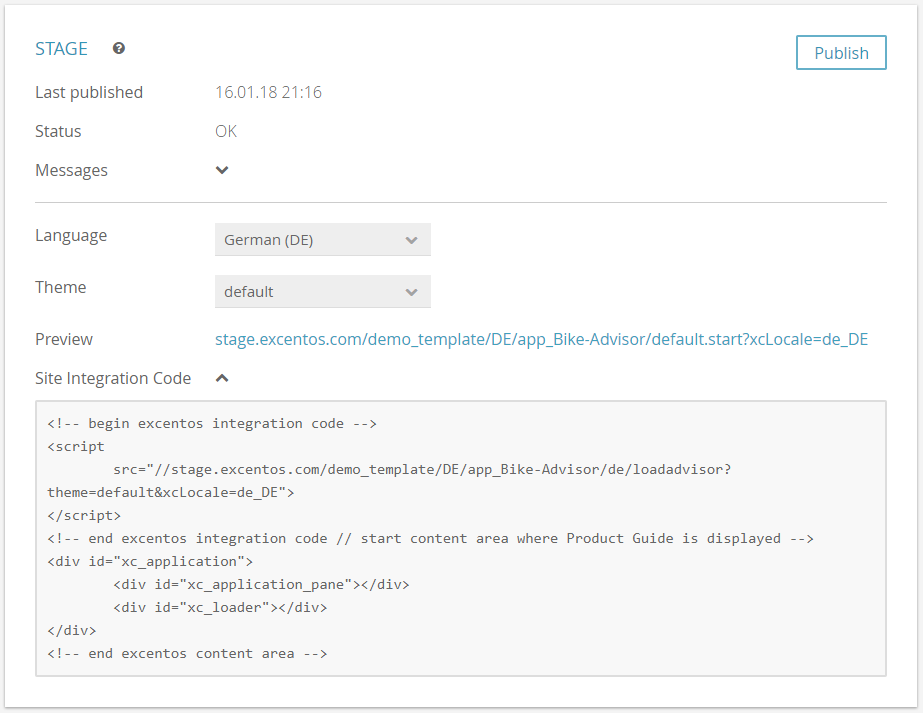Image resolution: width=923 pixels, height=713 pixels.
Task: Expand the Messages chevron
Action: point(222,170)
